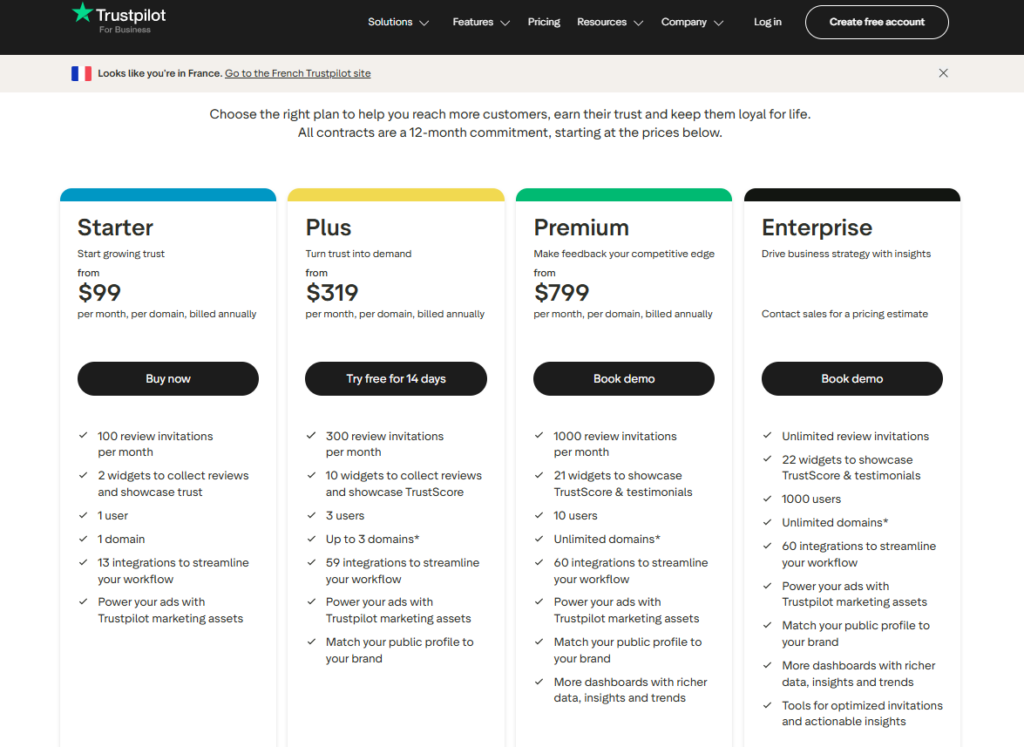Click Try free for 14 days

(396, 379)
